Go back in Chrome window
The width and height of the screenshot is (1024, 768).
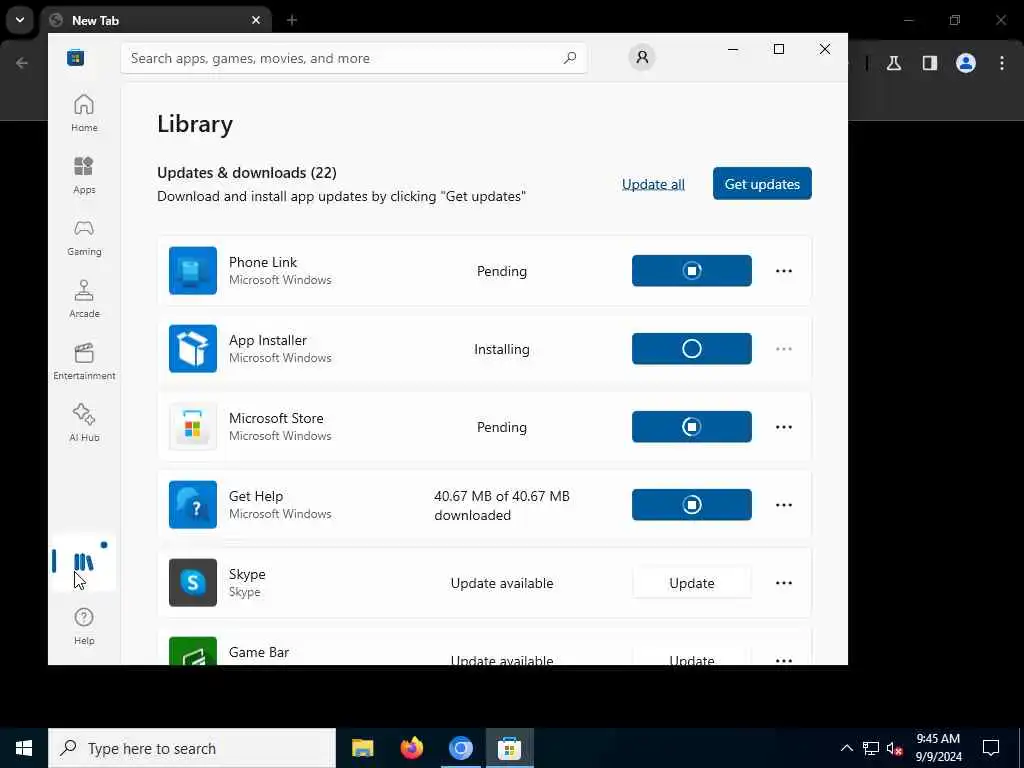point(22,63)
